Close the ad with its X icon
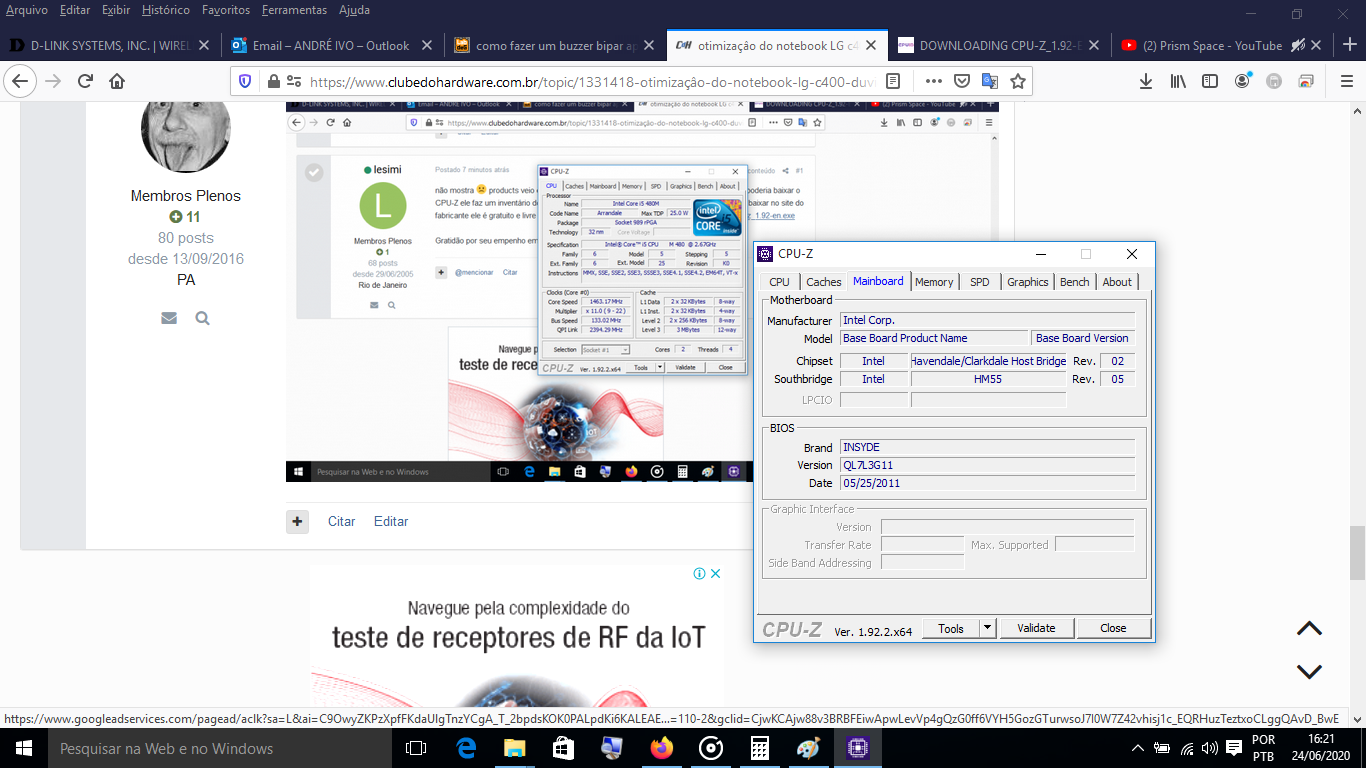This screenshot has width=1366, height=768. [715, 573]
